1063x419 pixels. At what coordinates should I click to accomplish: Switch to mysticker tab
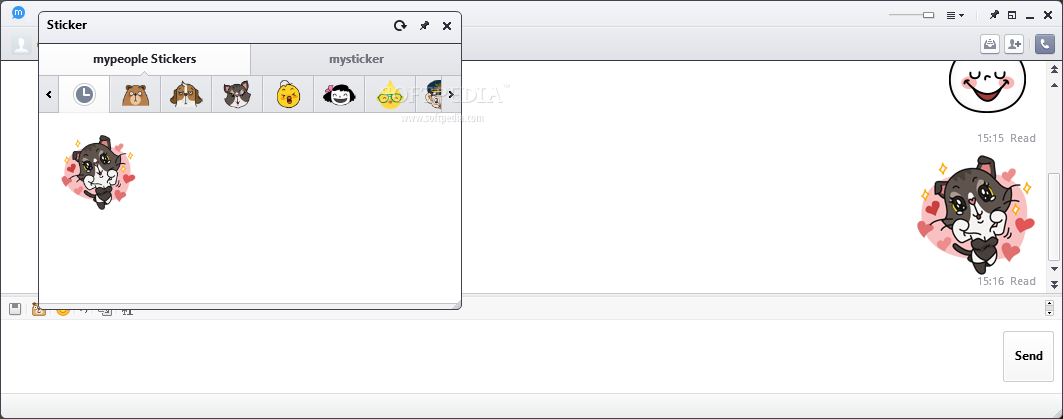tap(357, 59)
